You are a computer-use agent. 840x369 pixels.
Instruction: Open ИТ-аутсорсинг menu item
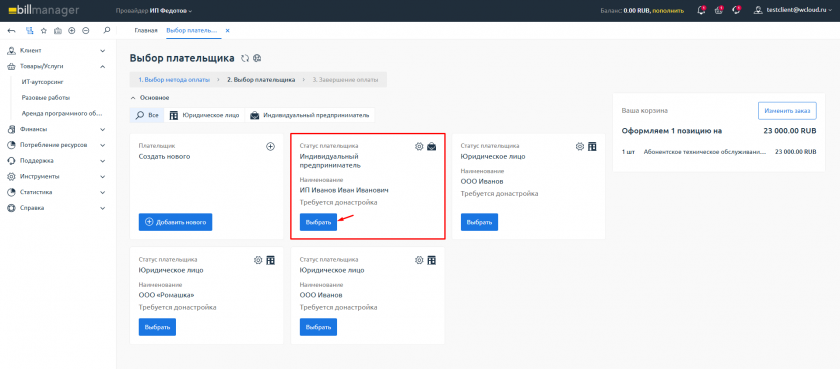tap(43, 82)
